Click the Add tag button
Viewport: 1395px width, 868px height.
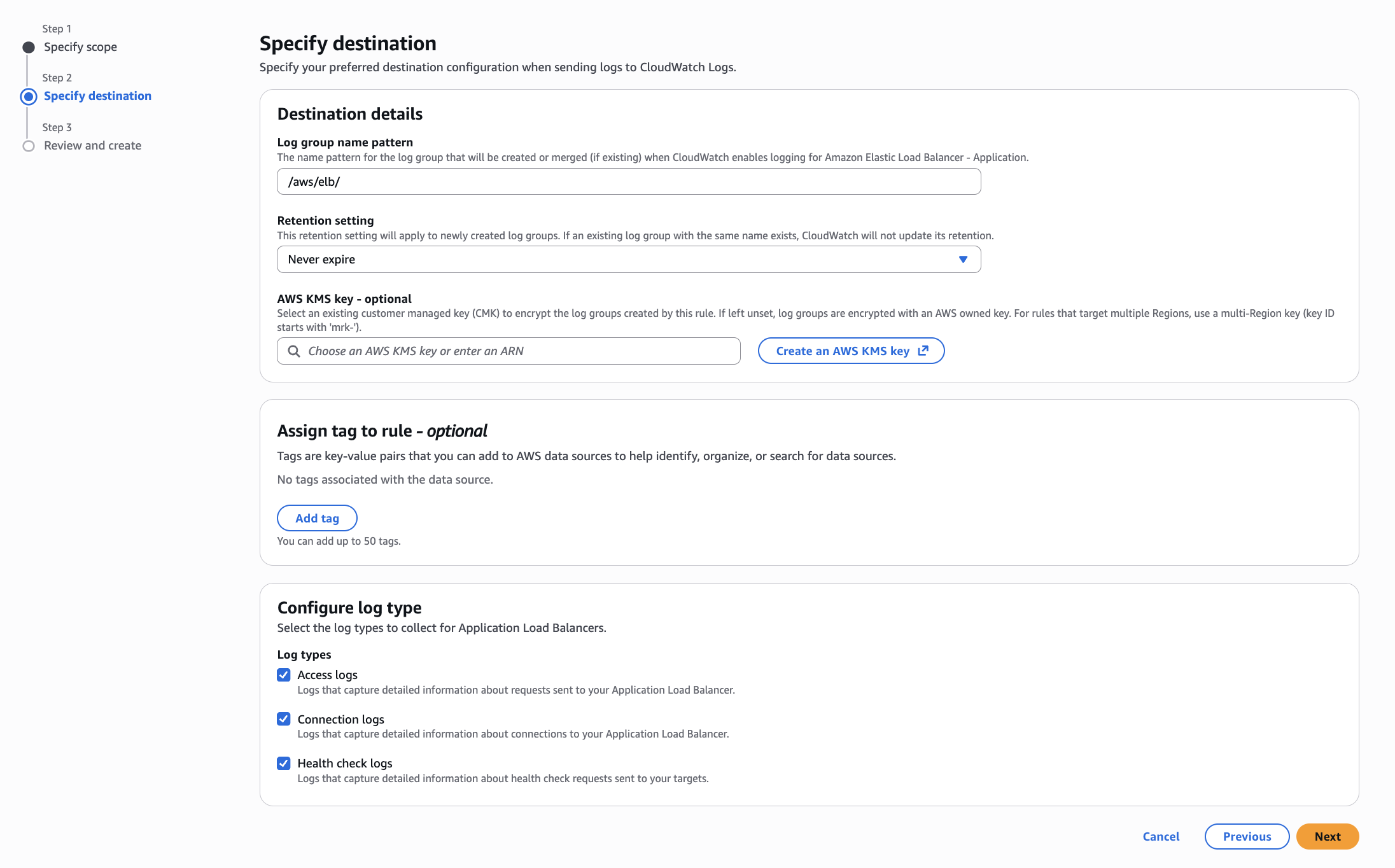click(317, 518)
